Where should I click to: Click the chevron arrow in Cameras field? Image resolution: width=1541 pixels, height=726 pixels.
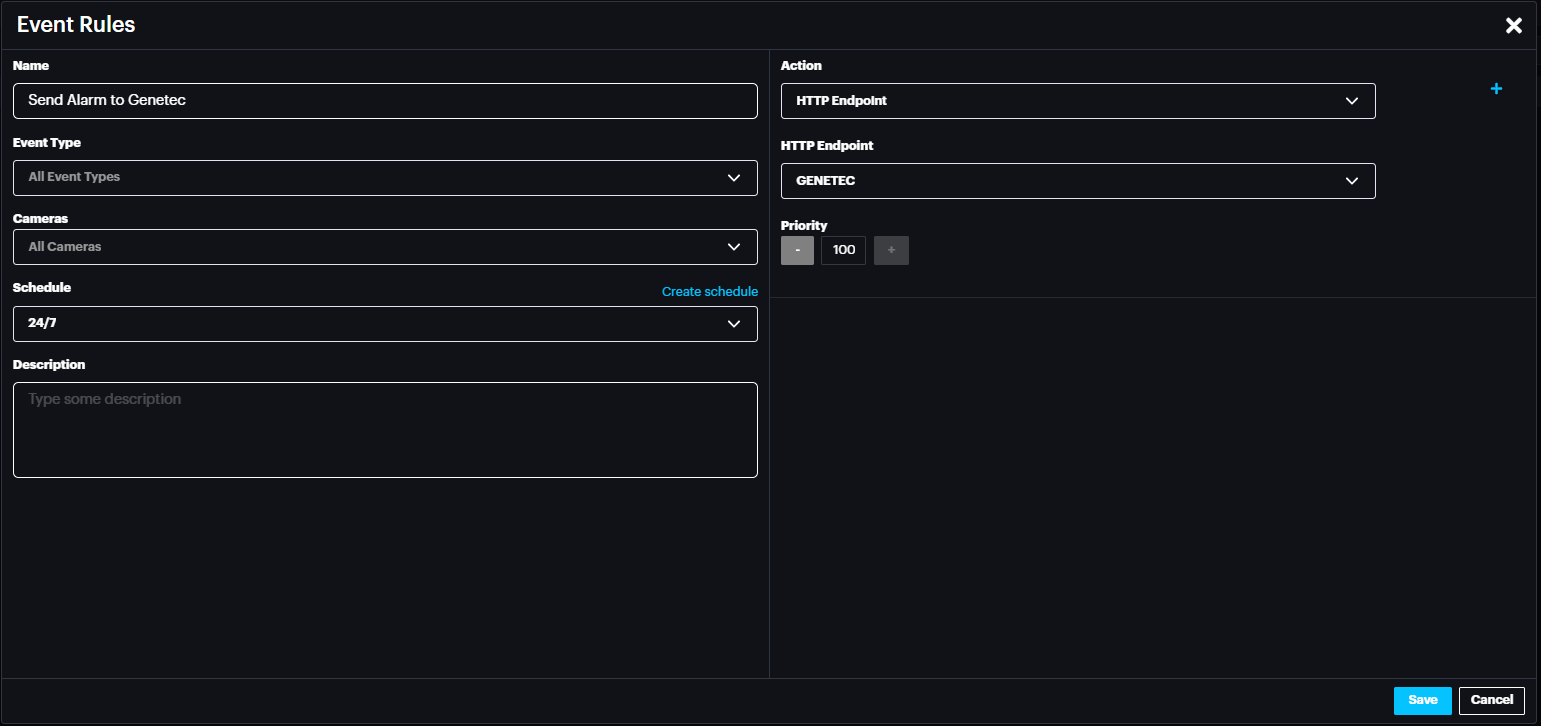(x=734, y=247)
